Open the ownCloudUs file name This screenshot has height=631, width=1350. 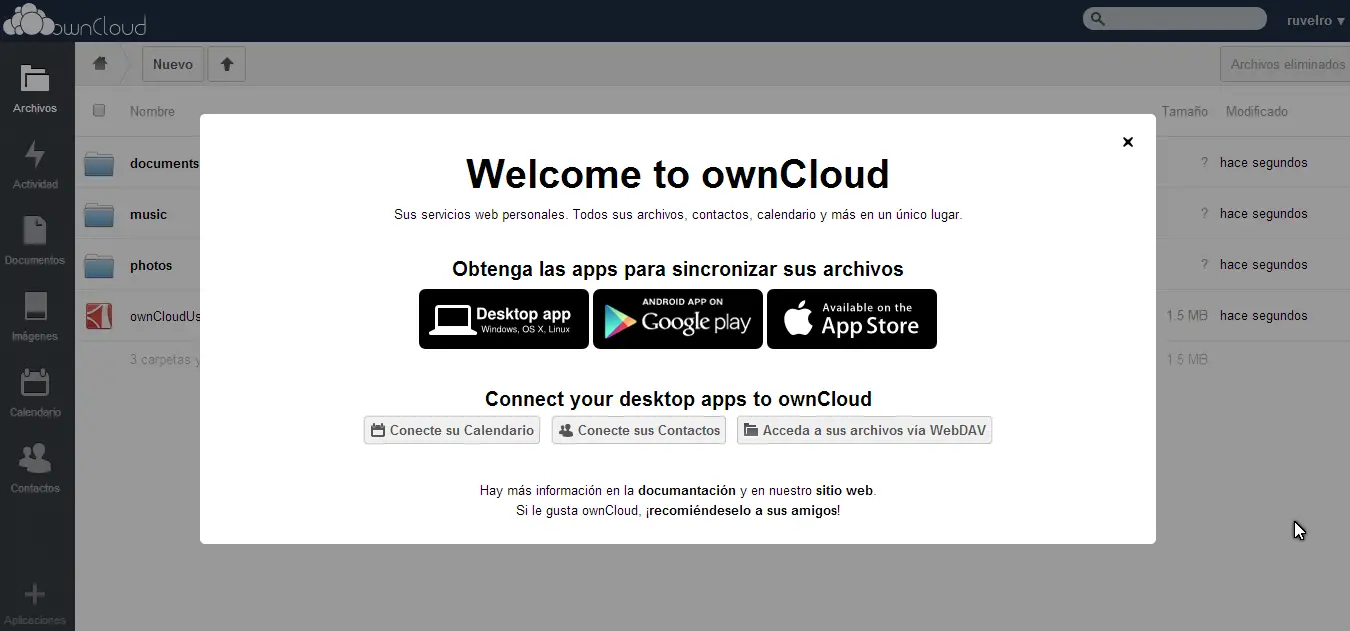click(x=165, y=316)
